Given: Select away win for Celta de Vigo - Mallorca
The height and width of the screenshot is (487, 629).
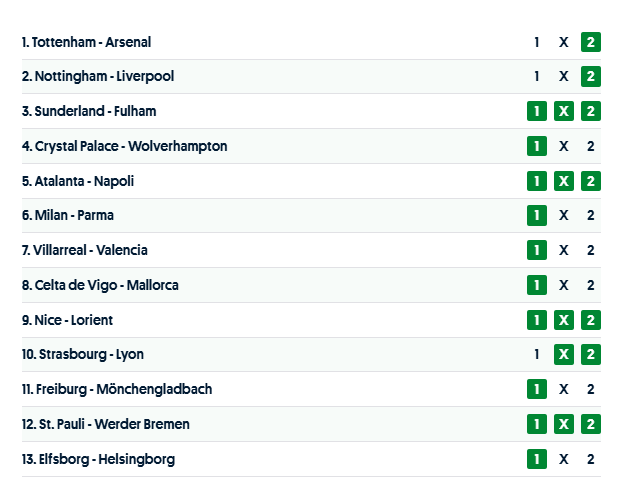Looking at the screenshot, I should 591,285.
